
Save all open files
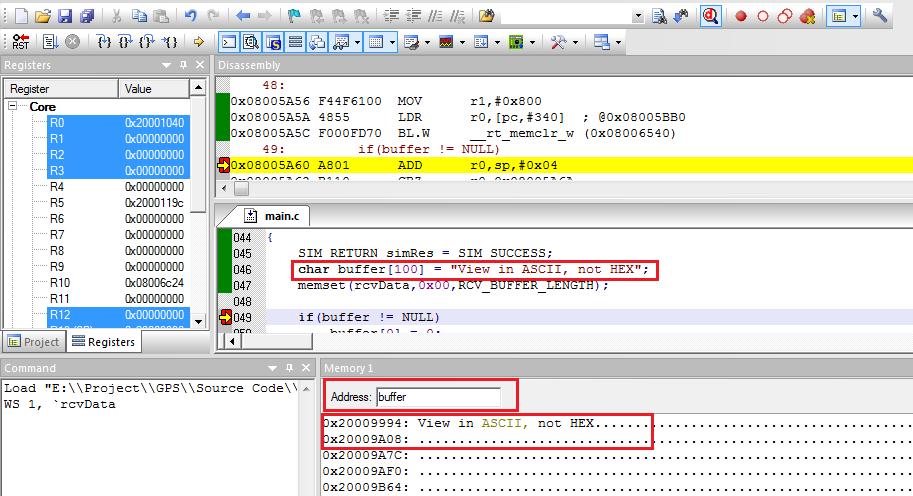tap(87, 16)
